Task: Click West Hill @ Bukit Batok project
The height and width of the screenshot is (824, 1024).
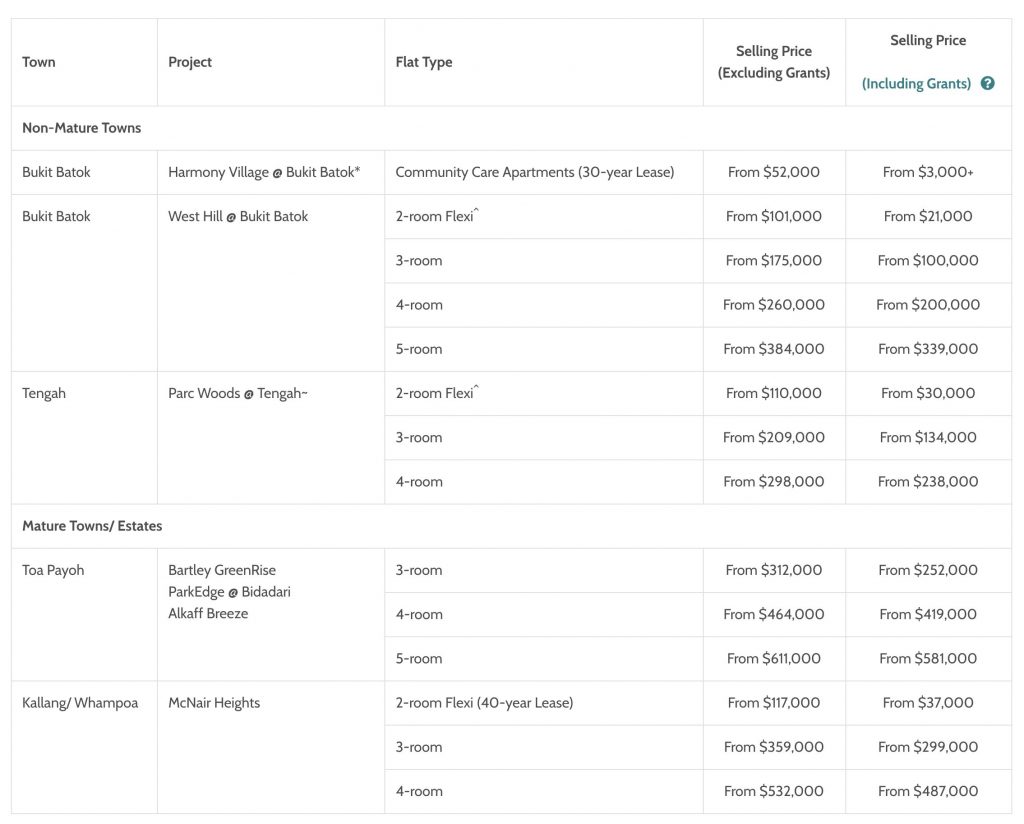Action: [238, 216]
